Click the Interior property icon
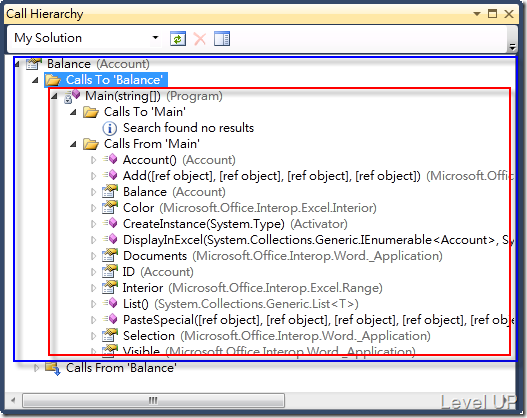The image size is (527, 418). [110, 287]
